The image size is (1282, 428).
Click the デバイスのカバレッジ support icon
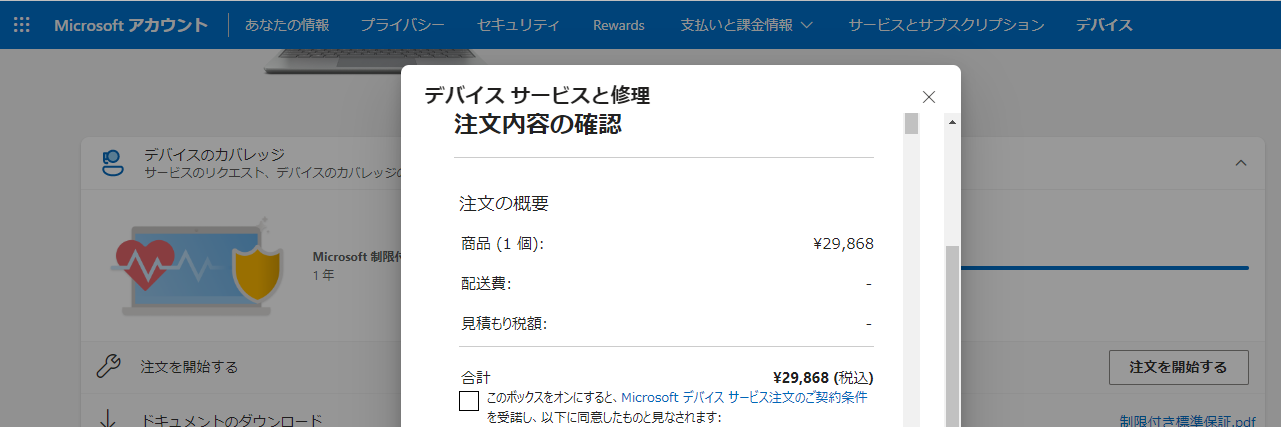(113, 163)
